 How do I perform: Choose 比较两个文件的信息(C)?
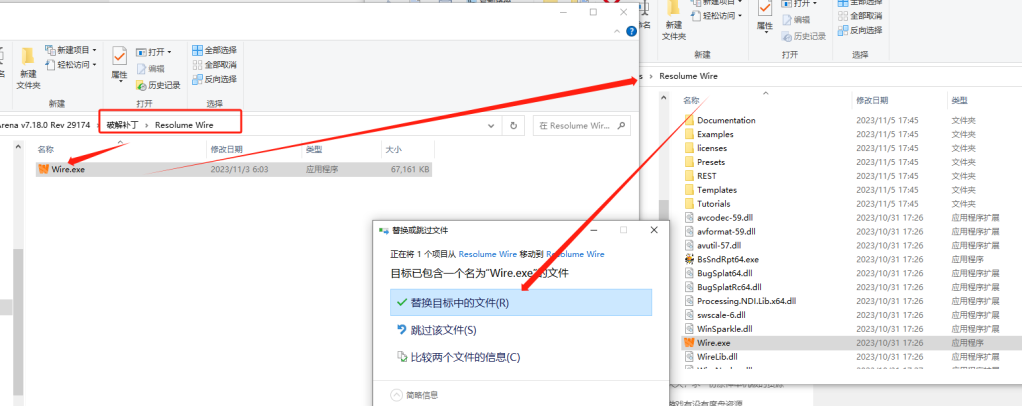click(x=465, y=357)
